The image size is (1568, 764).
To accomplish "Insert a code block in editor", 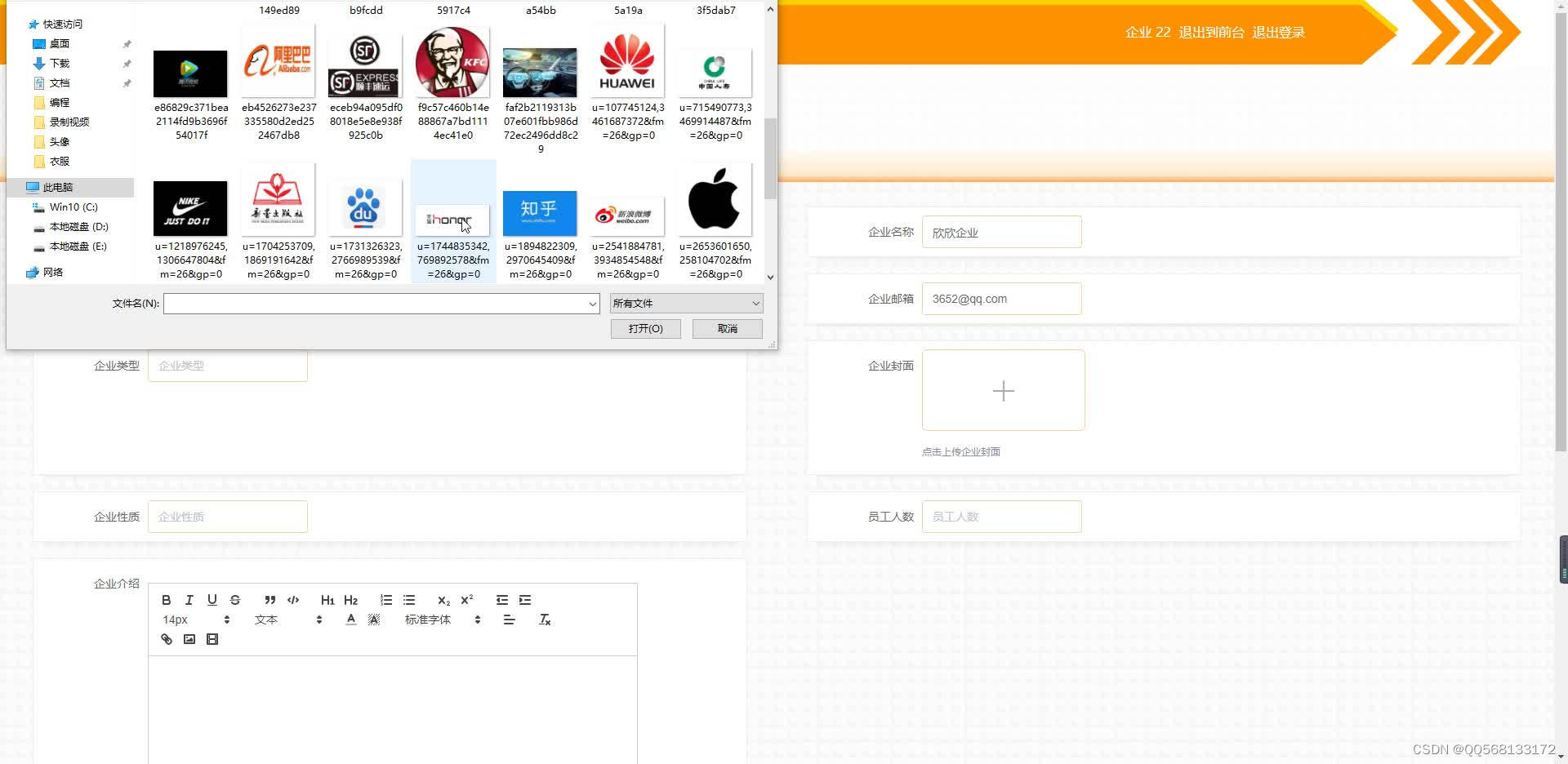I will pos(293,600).
